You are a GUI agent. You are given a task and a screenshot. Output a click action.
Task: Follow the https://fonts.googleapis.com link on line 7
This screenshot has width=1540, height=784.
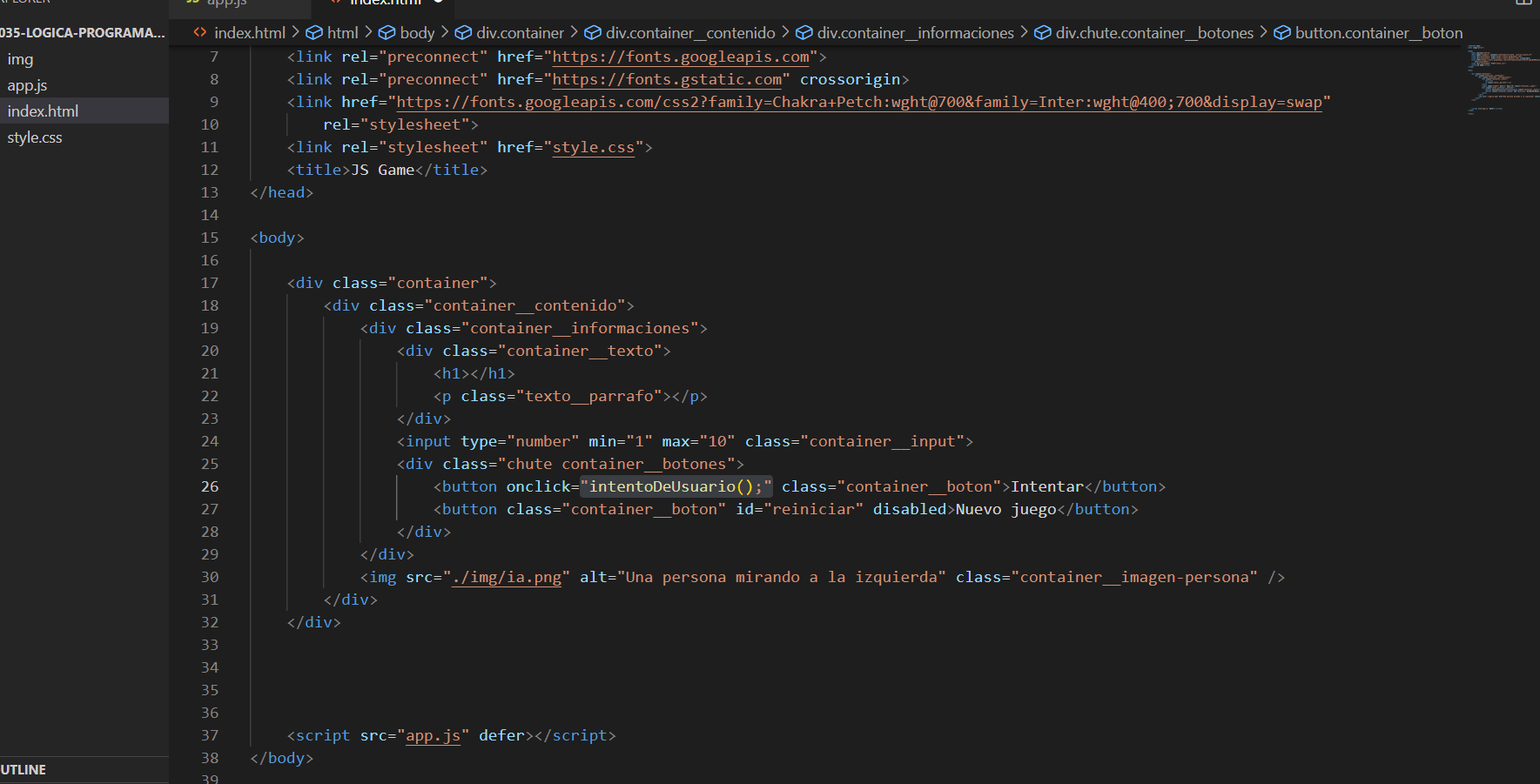pyautogui.click(x=681, y=57)
